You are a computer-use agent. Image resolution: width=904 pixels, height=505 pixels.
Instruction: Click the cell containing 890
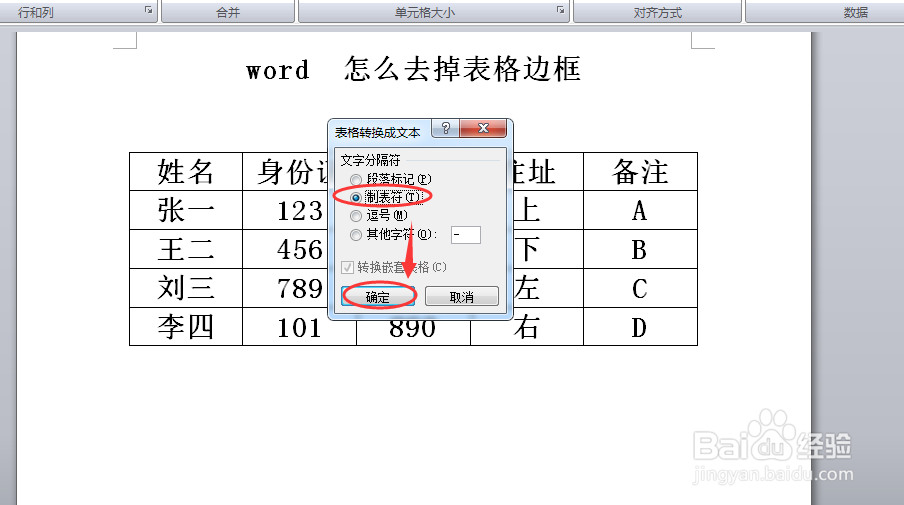click(x=413, y=331)
